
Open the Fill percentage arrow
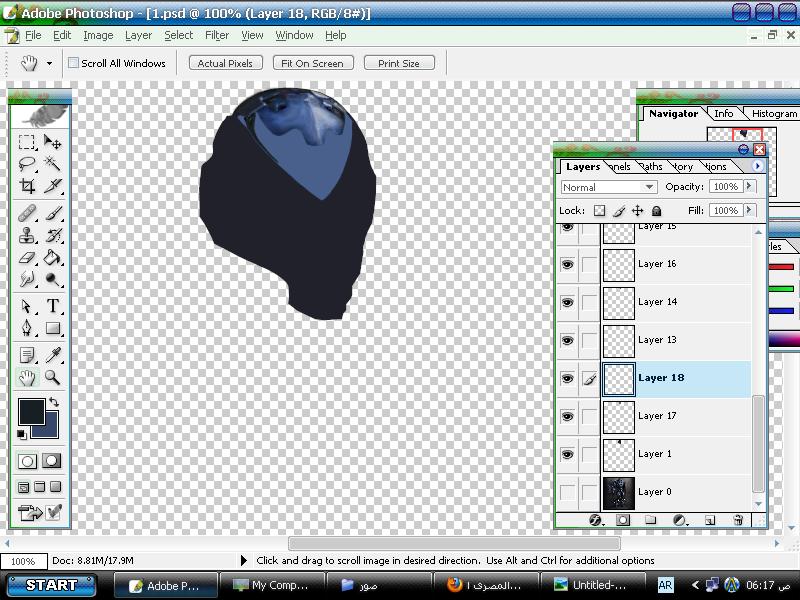[750, 211]
